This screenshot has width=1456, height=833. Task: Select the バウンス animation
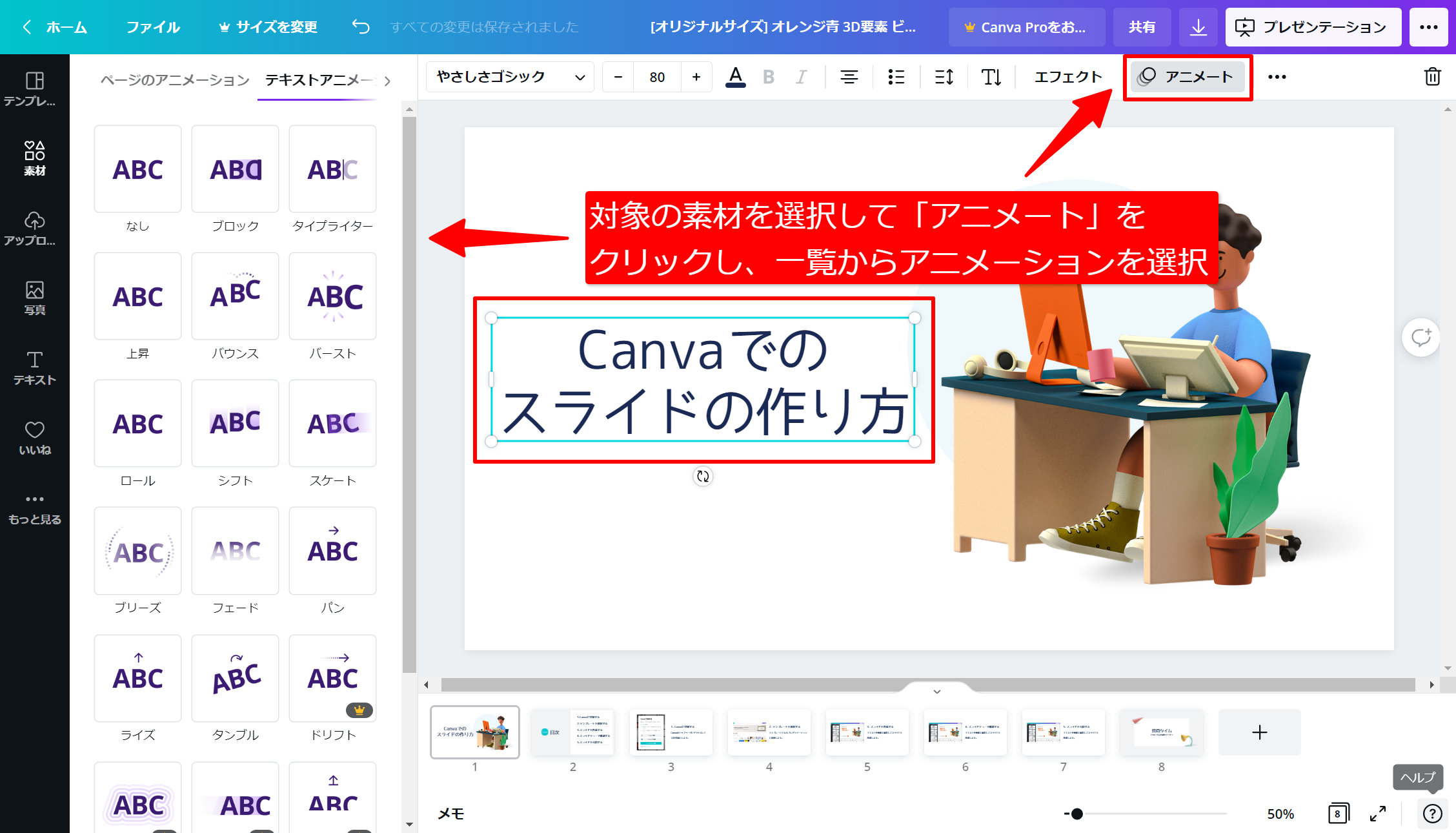[x=235, y=296]
